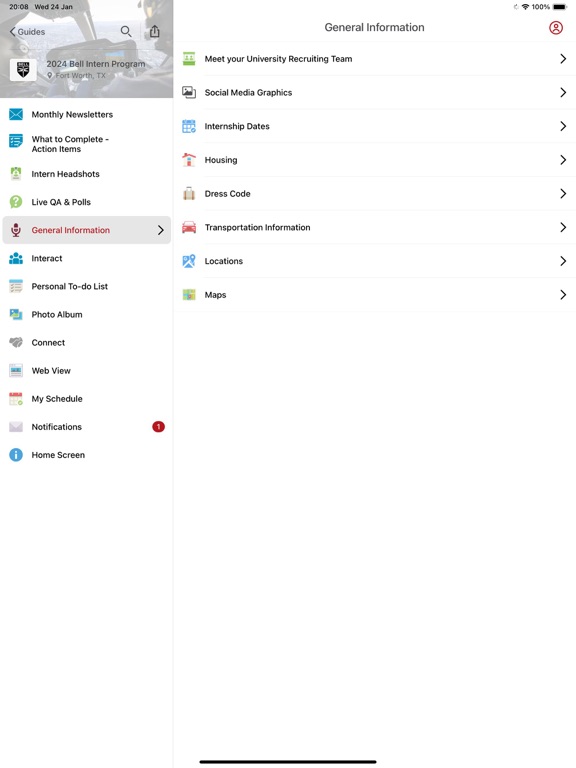Screen dimensions: 576x768
Task: Click the General Information microphone icon
Action: coord(16,230)
